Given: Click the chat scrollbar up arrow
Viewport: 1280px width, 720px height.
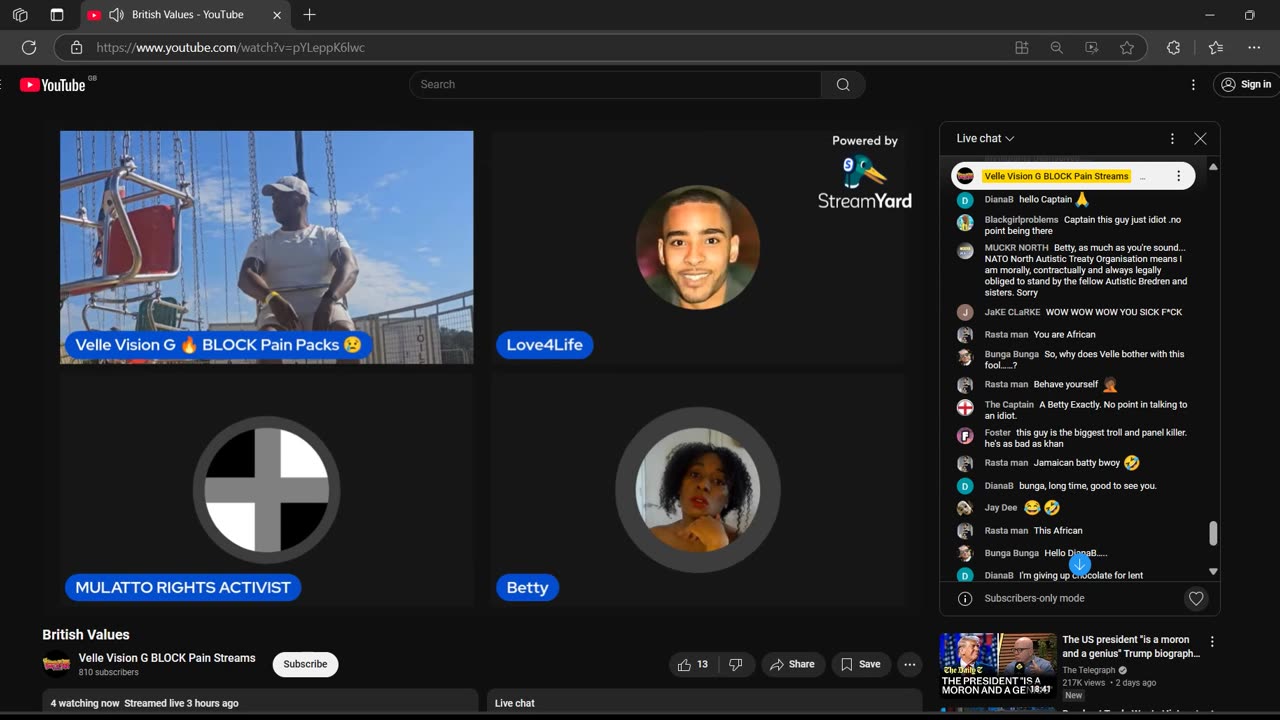Looking at the screenshot, I should (1213, 167).
